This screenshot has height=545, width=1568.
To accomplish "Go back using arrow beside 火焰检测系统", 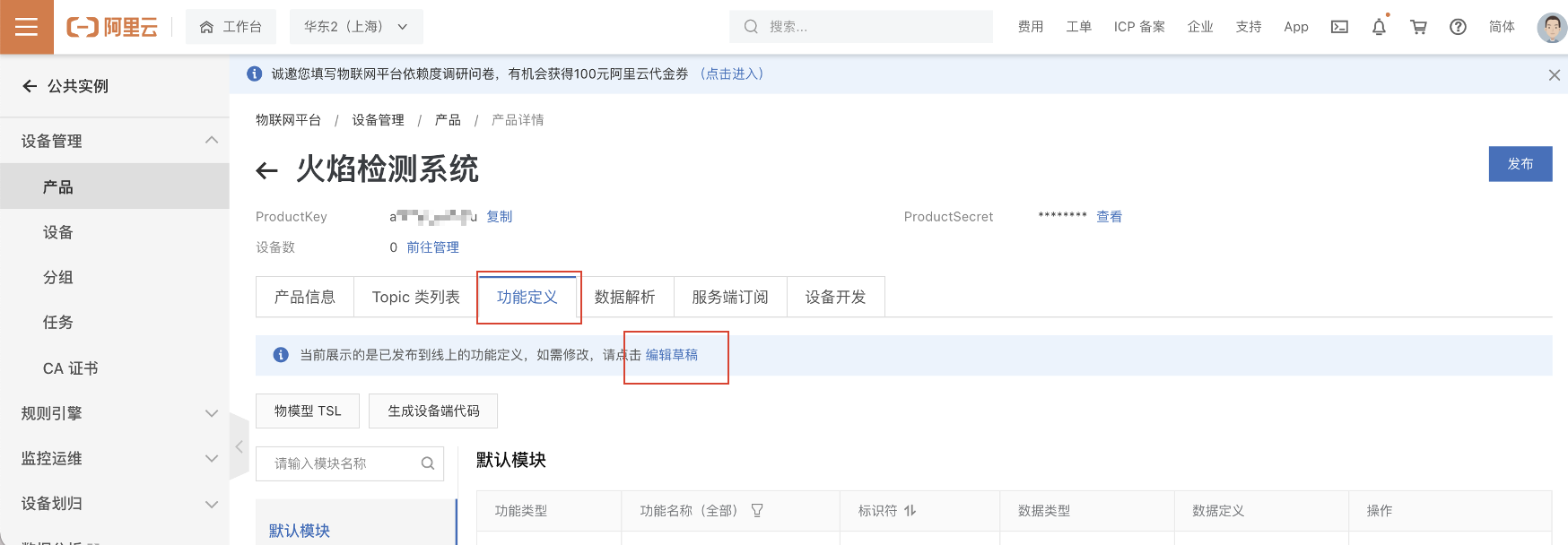I will click(267, 170).
